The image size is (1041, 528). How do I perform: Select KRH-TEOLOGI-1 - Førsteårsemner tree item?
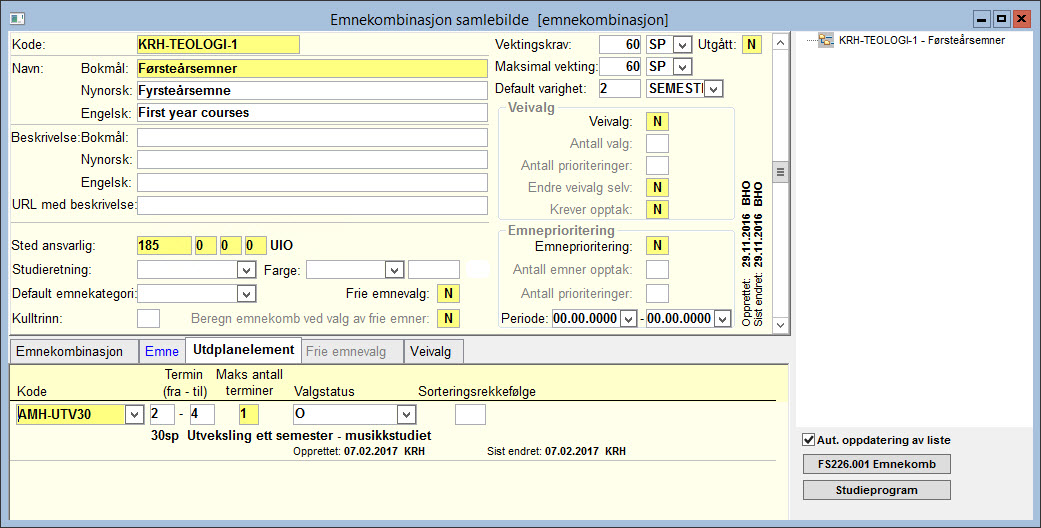pyautogui.click(x=921, y=41)
